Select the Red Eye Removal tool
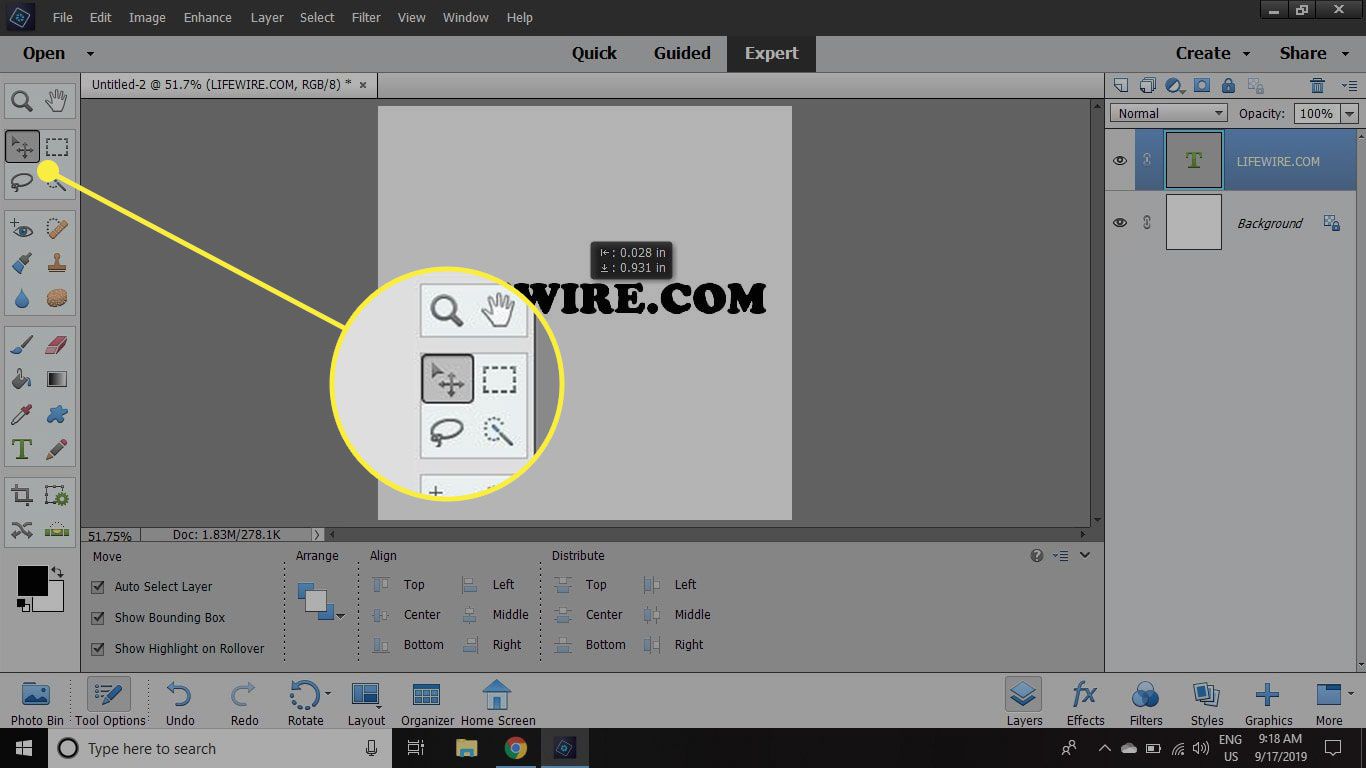The height and width of the screenshot is (768, 1366). [x=22, y=230]
